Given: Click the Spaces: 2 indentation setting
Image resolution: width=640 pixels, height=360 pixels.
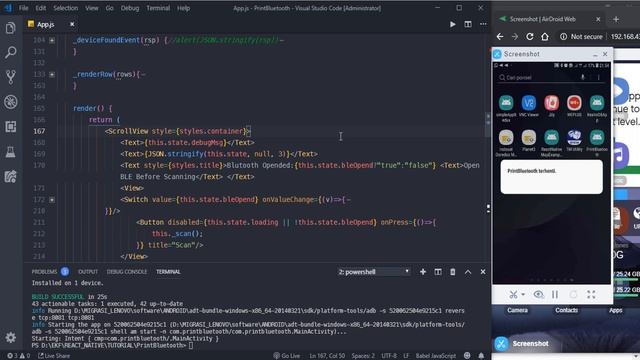Looking at the screenshot, I should click(363, 356).
